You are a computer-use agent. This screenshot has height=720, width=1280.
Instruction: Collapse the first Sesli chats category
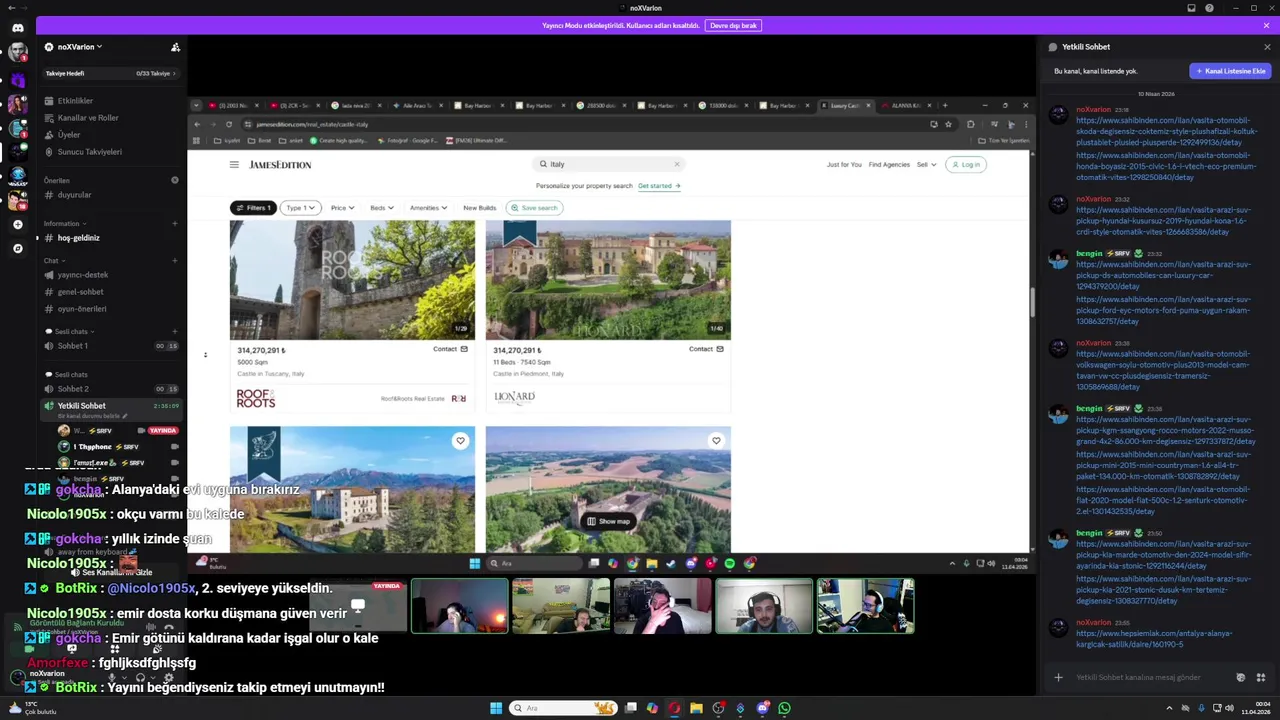[x=70, y=331]
